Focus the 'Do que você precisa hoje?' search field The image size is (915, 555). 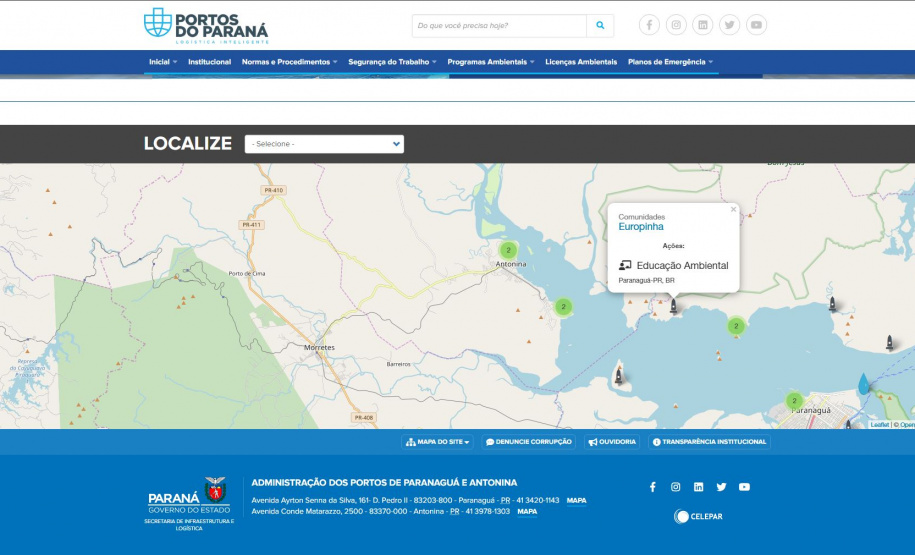(x=500, y=26)
